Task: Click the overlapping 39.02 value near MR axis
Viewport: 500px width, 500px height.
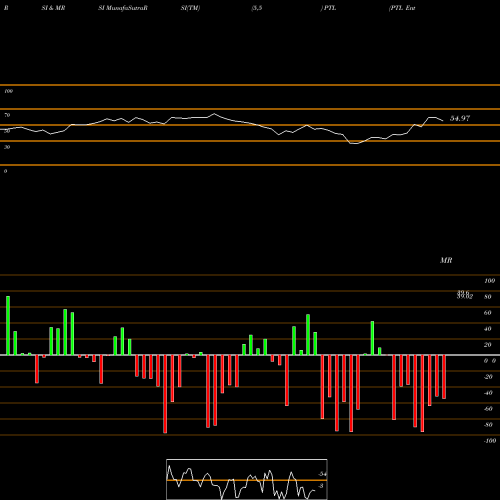Action: coord(465,296)
